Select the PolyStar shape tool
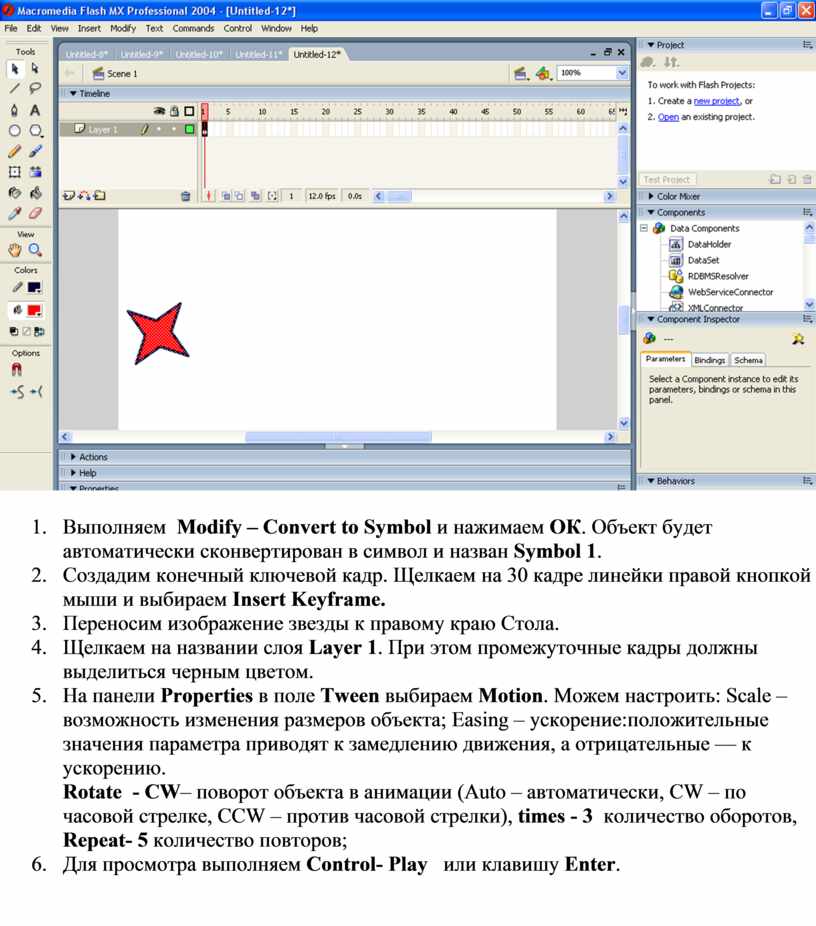This screenshot has height=926, width=816. [x=35, y=131]
